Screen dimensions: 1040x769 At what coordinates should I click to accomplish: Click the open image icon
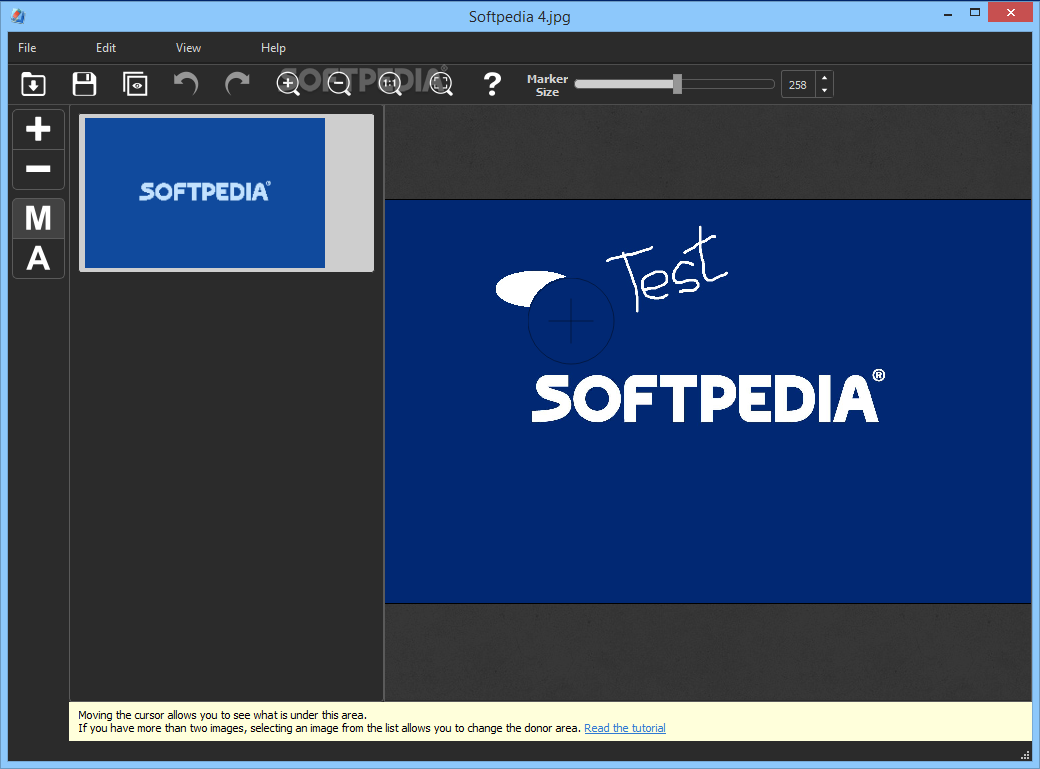tap(33, 84)
